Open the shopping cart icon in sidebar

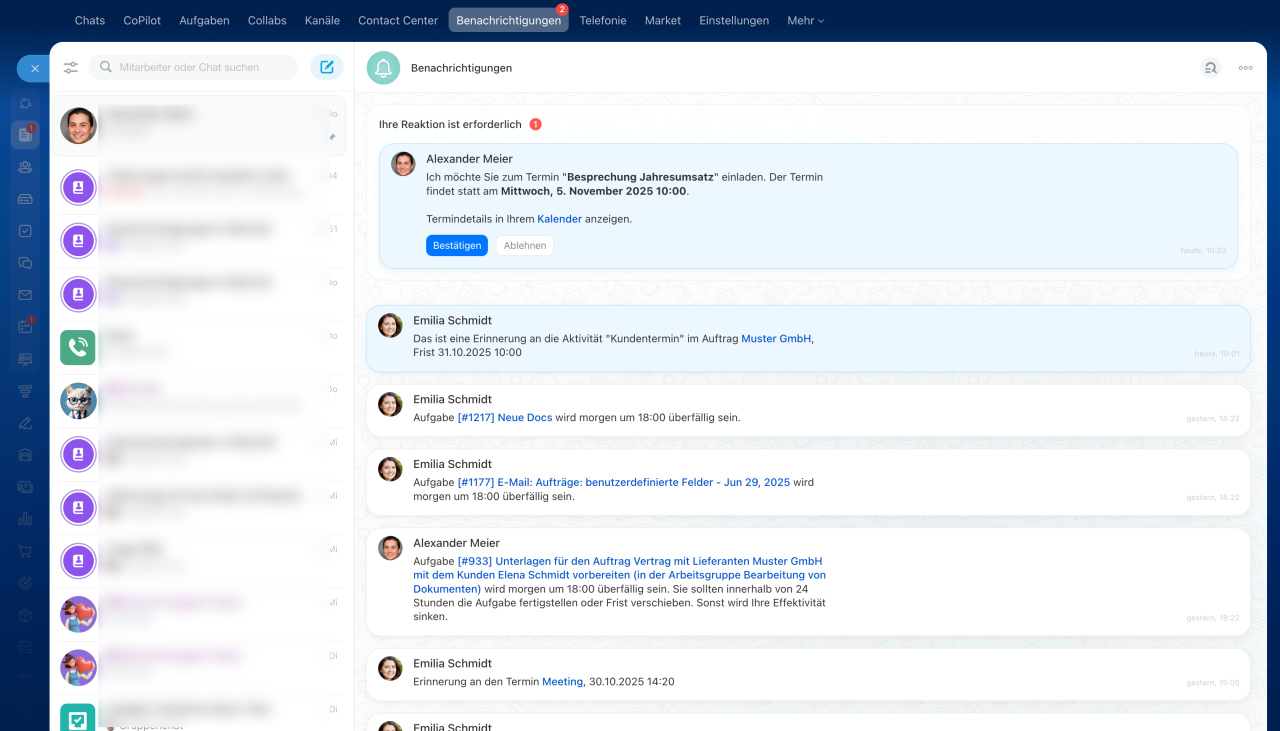(x=25, y=551)
